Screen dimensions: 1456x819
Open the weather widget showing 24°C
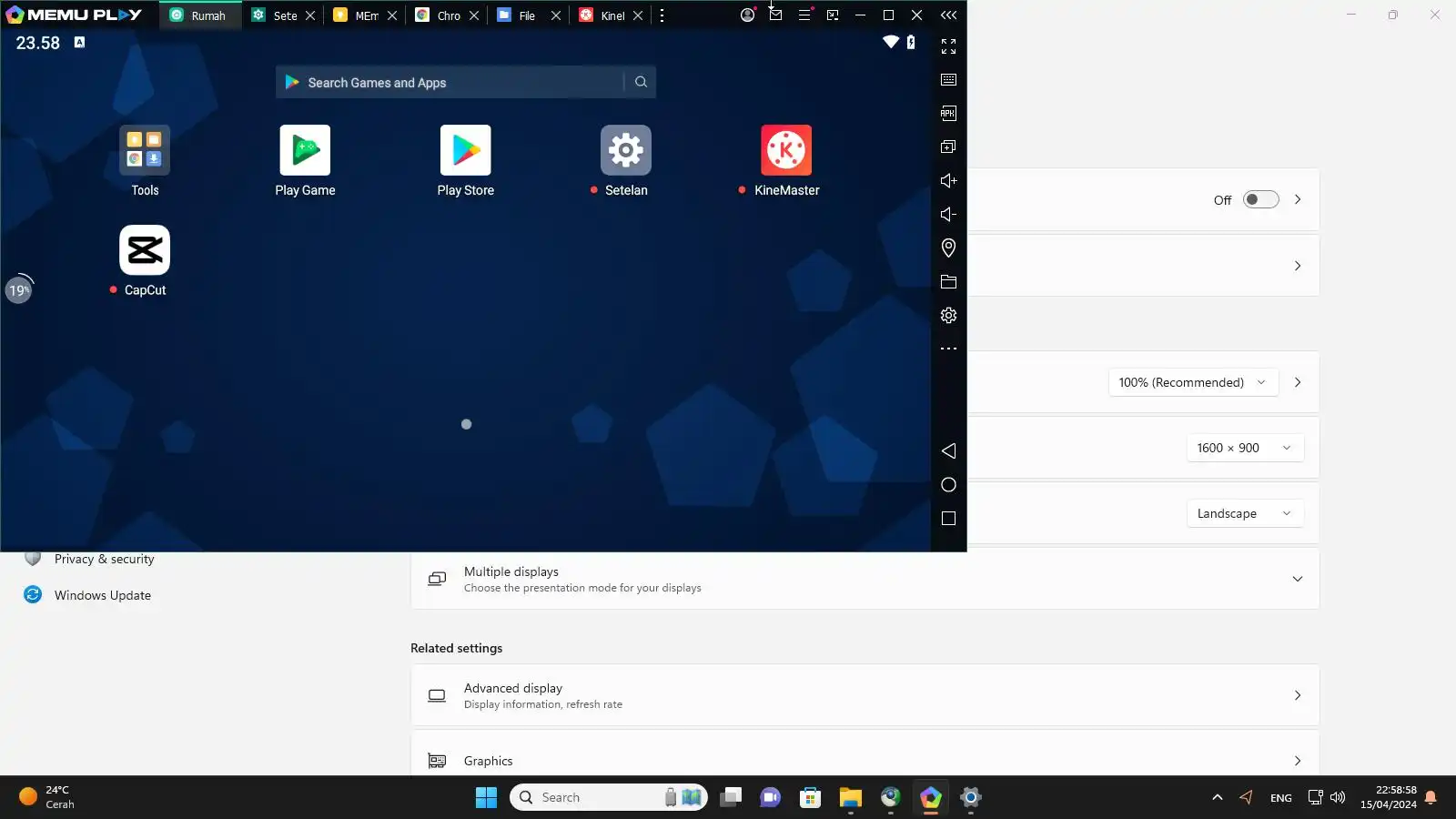click(x=47, y=798)
